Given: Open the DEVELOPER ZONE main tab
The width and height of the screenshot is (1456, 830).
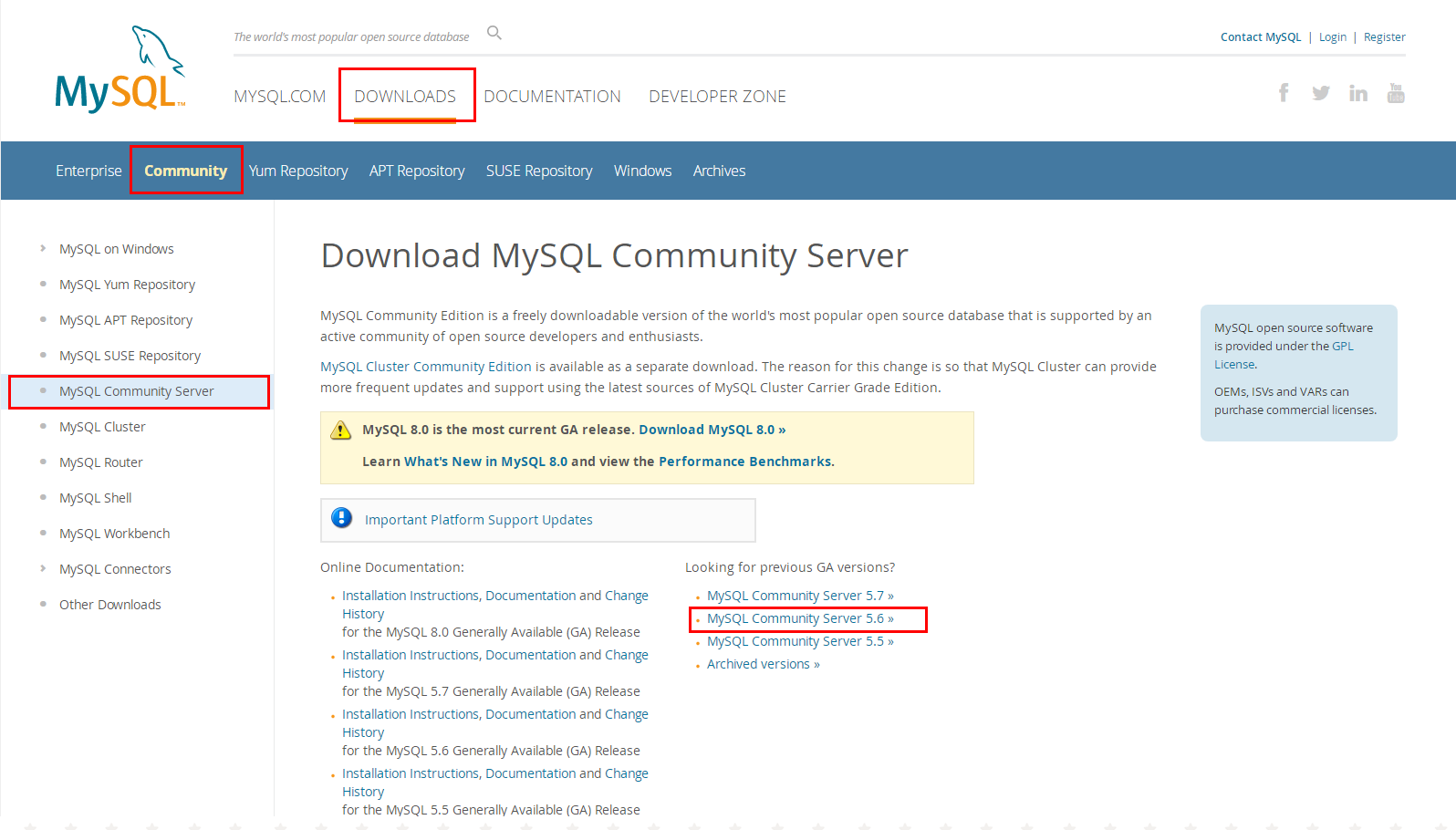Looking at the screenshot, I should click(x=717, y=97).
